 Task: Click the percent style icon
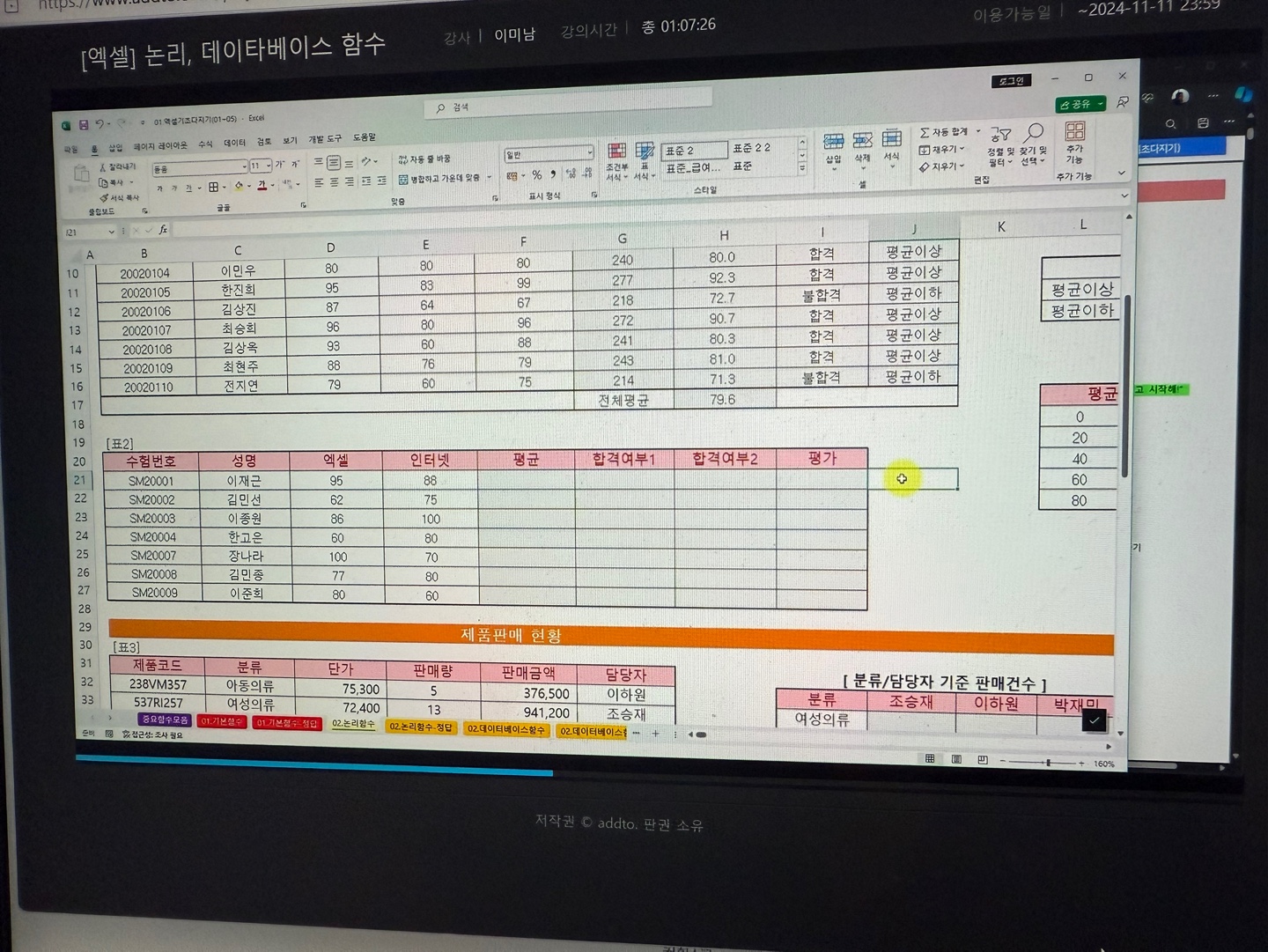coord(536,175)
